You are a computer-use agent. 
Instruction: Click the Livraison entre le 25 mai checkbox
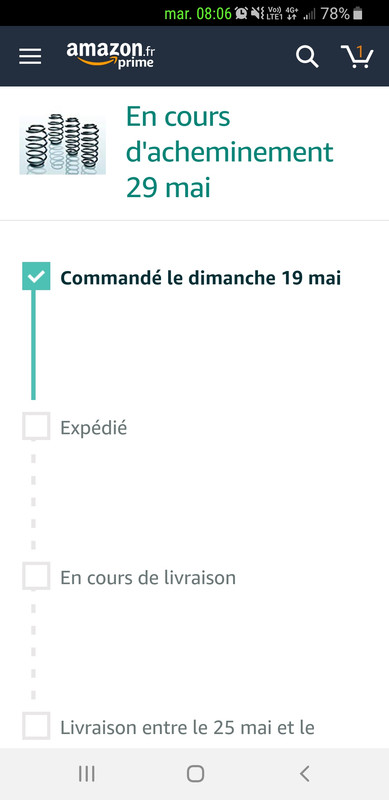pyautogui.click(x=36, y=726)
